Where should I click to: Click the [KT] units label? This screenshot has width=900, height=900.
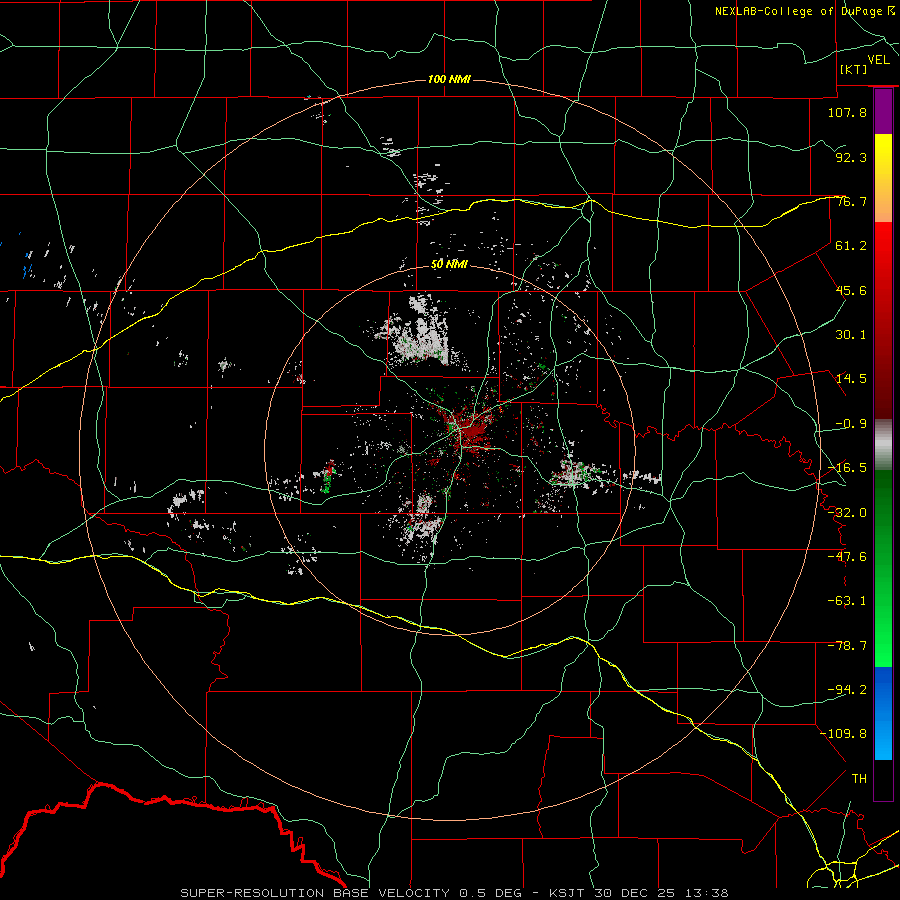coord(854,69)
